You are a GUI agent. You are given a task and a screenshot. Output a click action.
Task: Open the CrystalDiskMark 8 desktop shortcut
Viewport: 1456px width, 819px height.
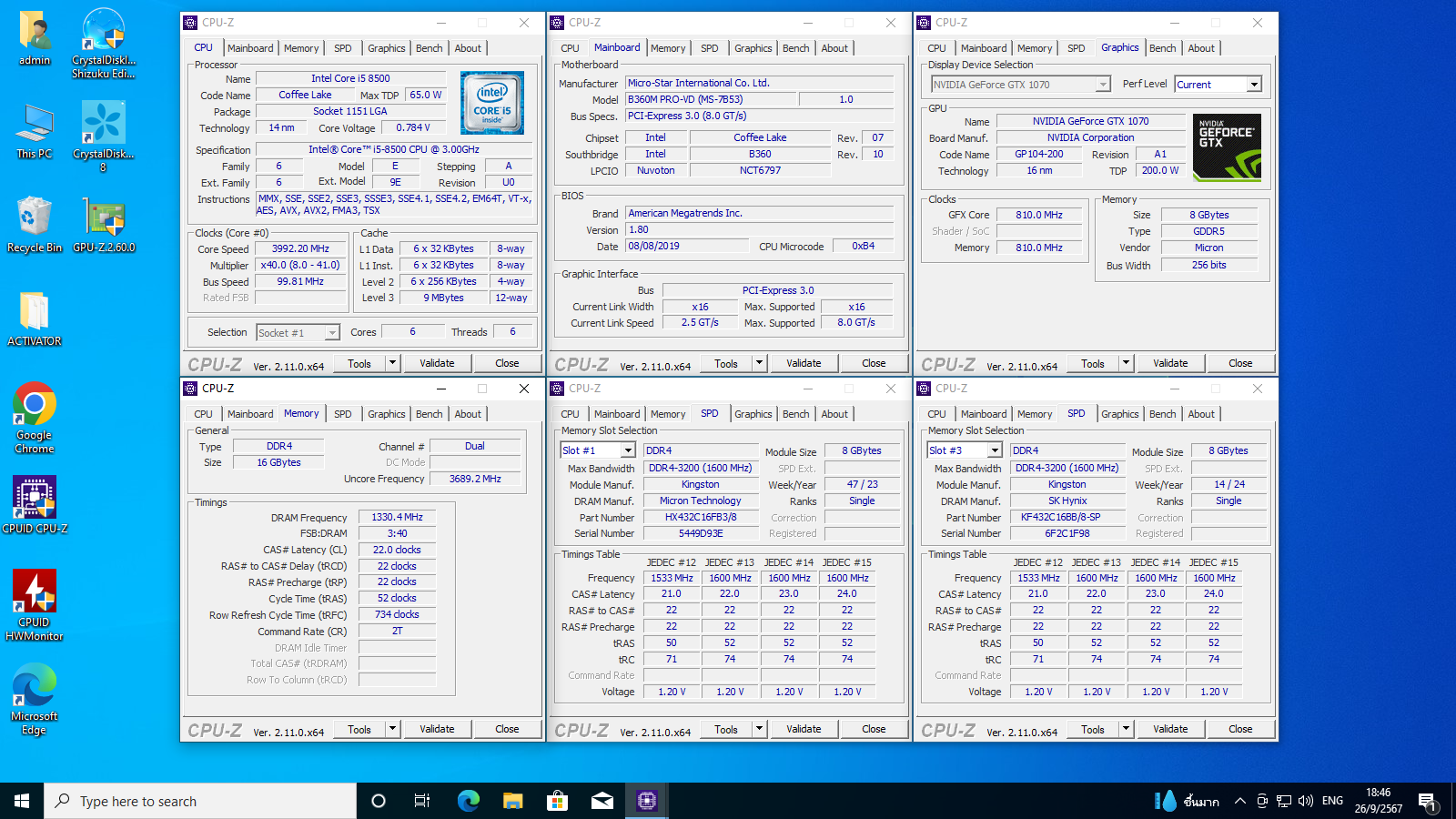(x=103, y=136)
